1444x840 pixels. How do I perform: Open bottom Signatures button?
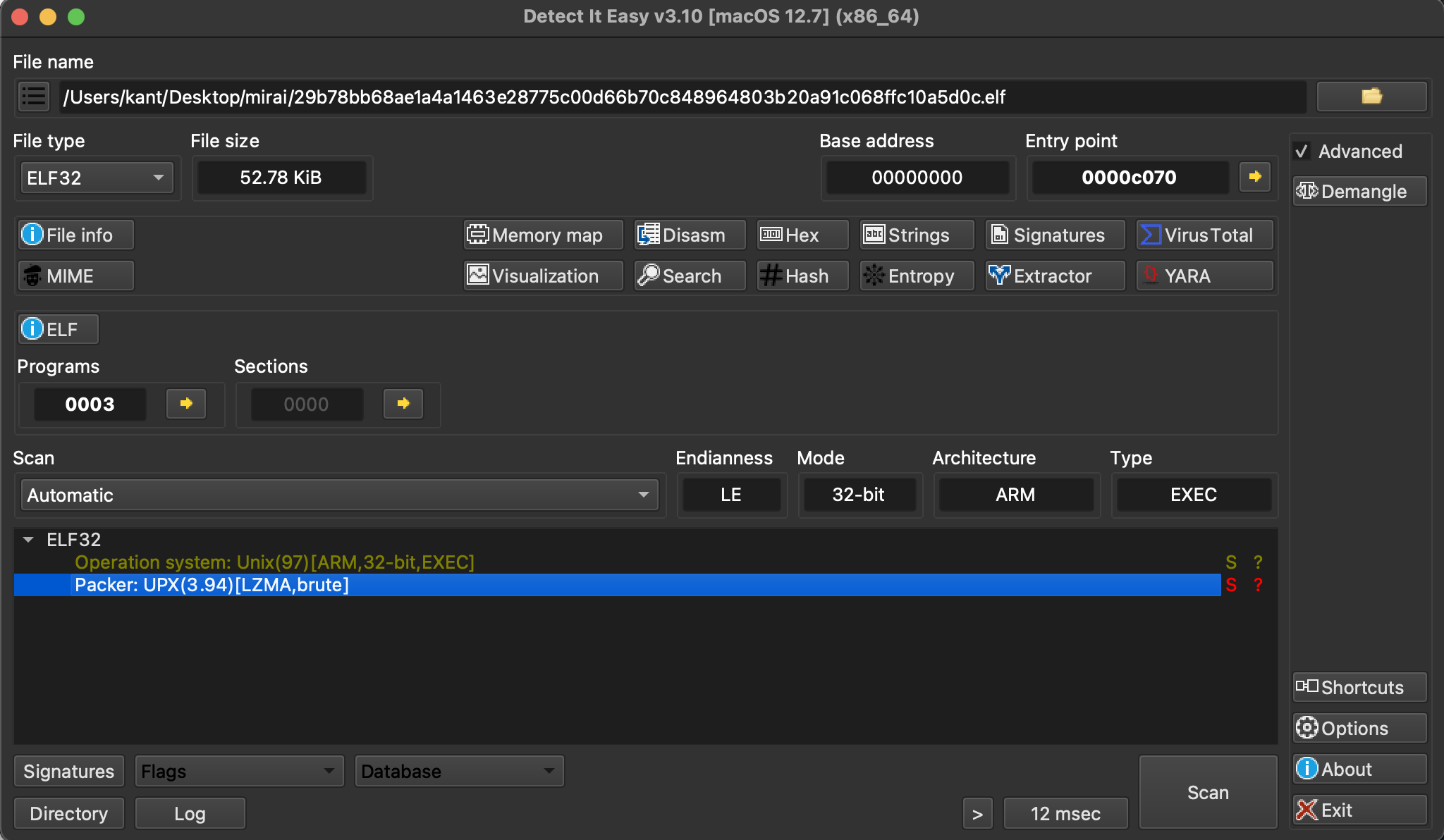(x=69, y=771)
